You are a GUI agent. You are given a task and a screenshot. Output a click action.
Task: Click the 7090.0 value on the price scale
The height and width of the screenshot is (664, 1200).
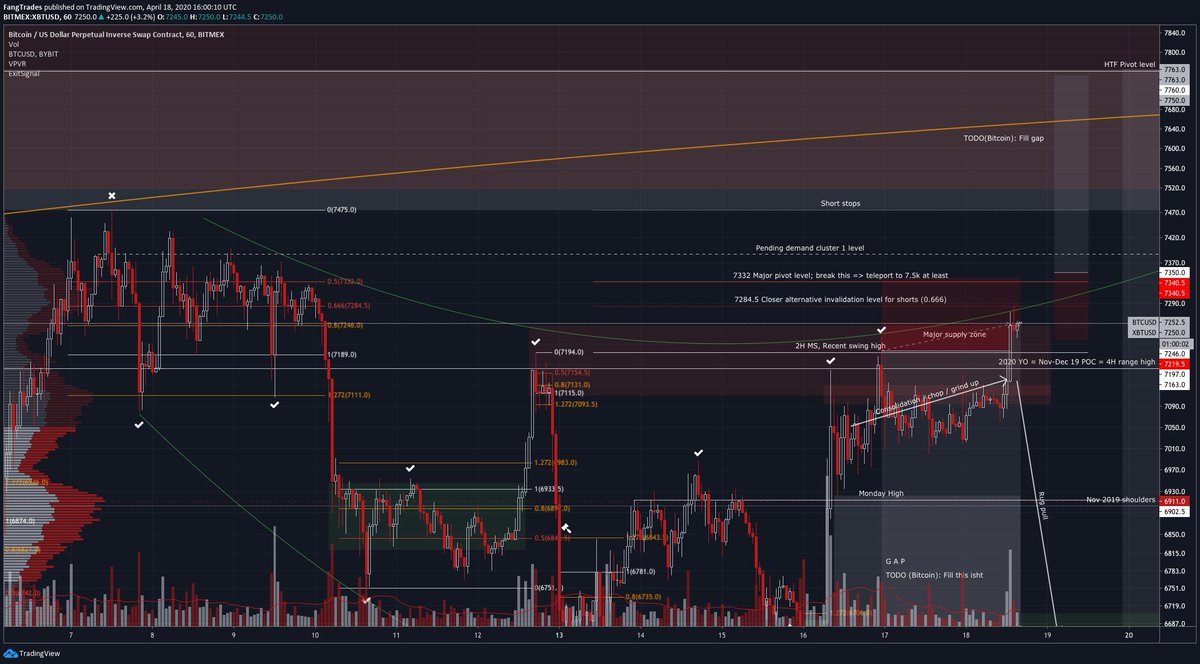(x=1175, y=406)
